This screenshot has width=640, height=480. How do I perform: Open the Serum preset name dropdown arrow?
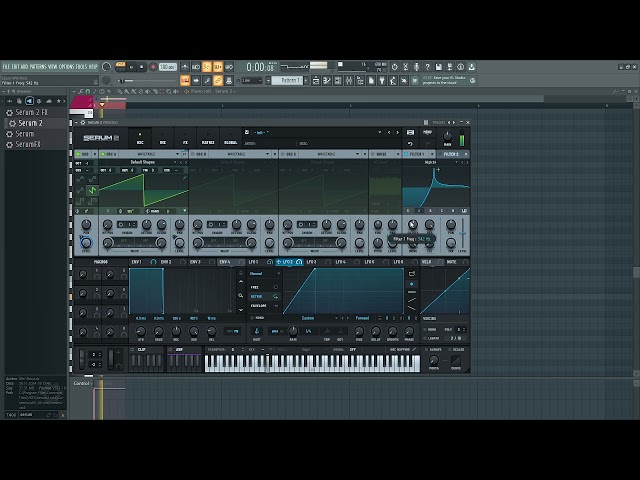[380, 133]
